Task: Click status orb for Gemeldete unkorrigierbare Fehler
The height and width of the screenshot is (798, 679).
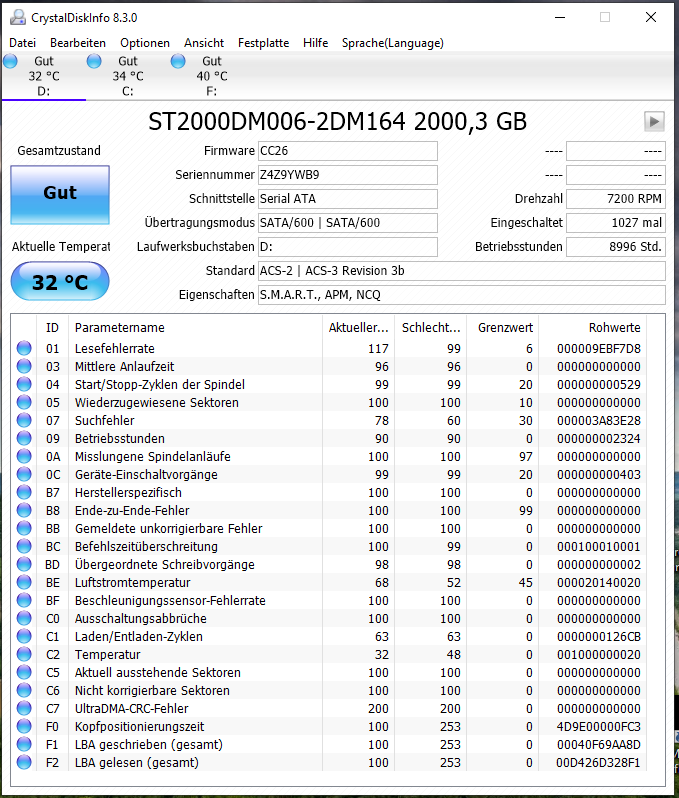Action: (x=24, y=528)
